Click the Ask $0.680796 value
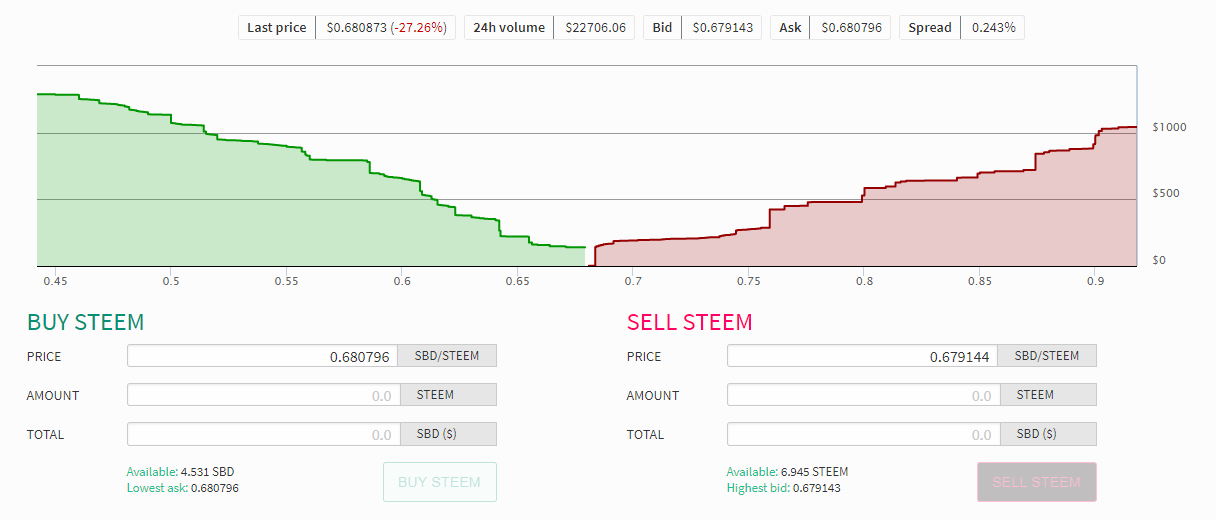Image resolution: width=1216 pixels, height=520 pixels. tap(851, 28)
